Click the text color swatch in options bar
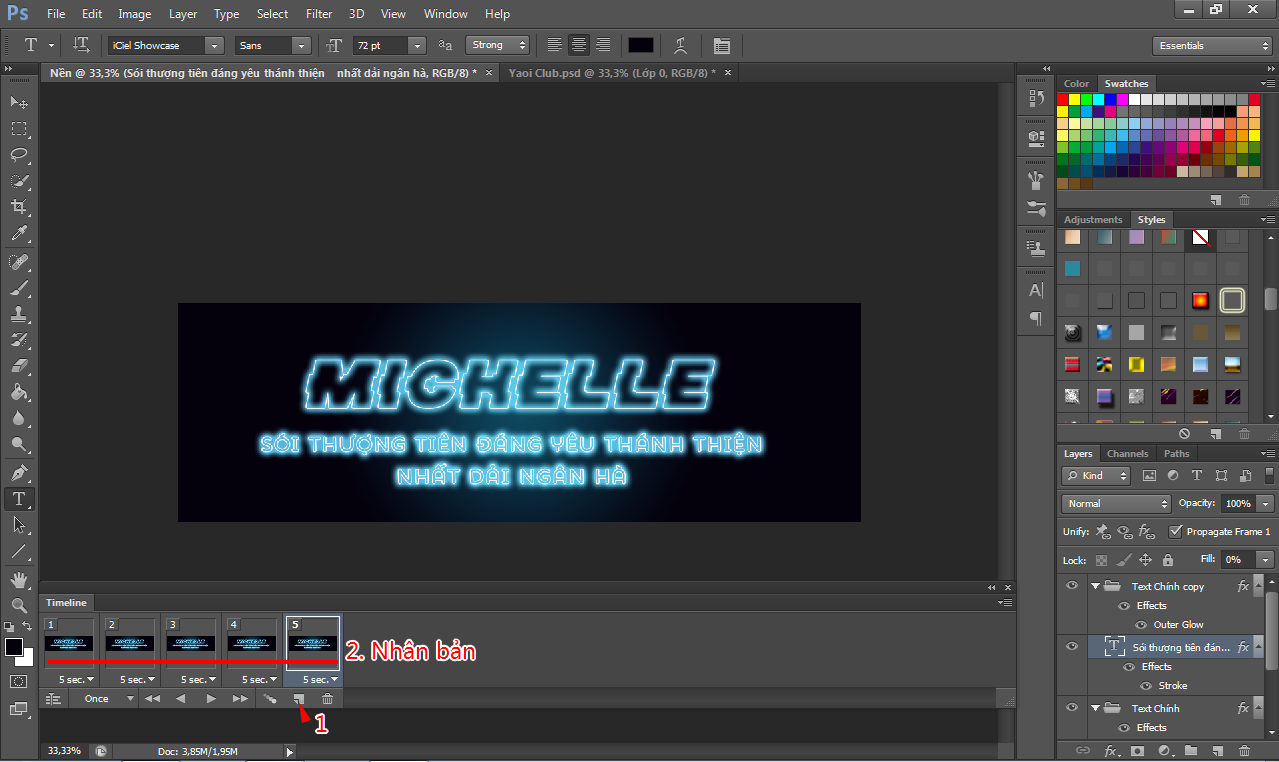 [640, 45]
